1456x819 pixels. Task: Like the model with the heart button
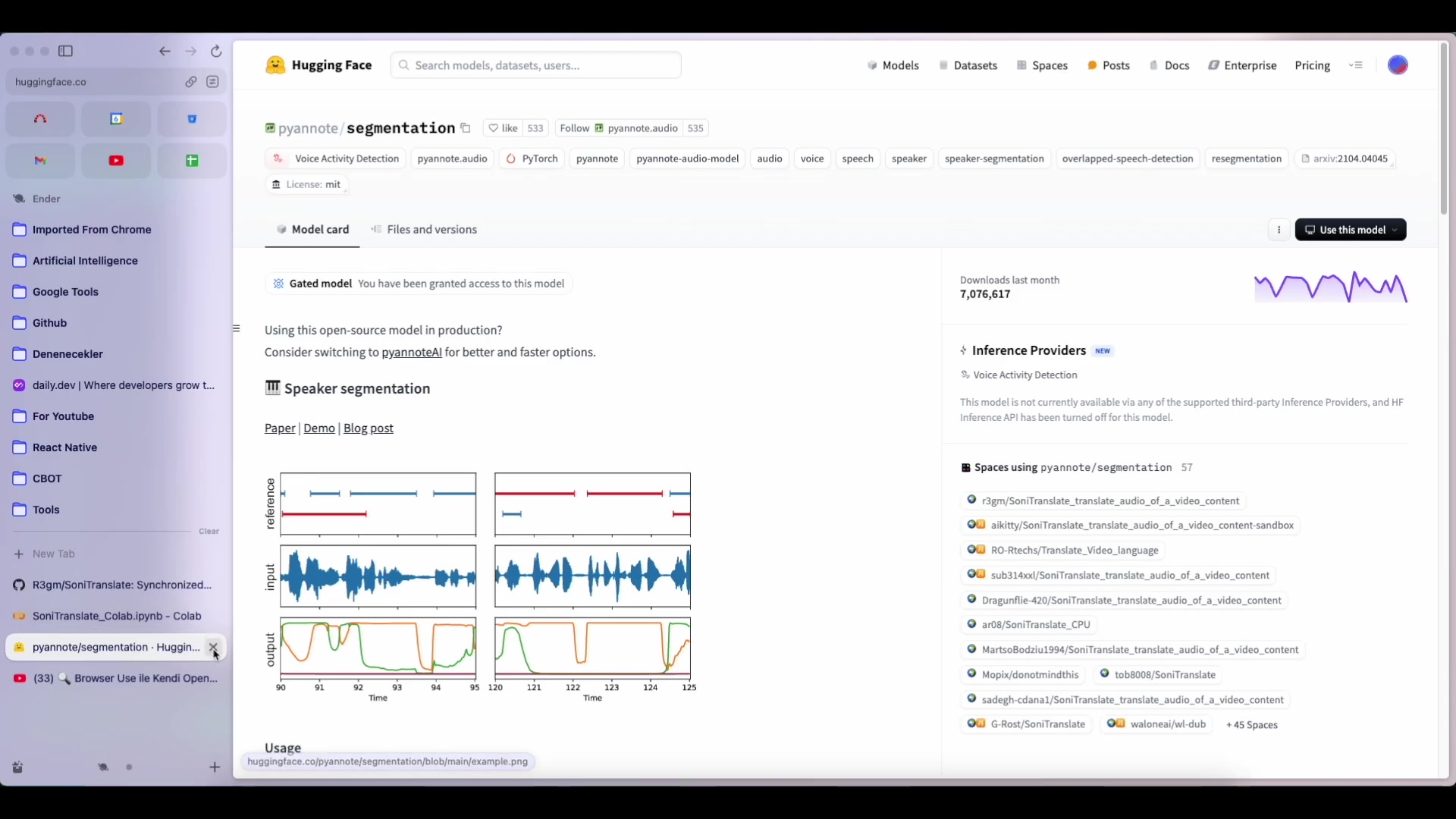coord(503,128)
